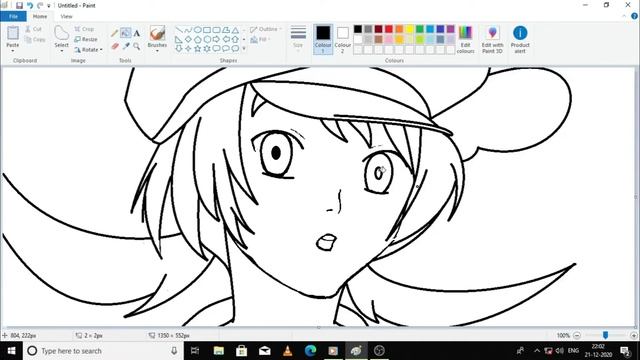Pick the Down arrow shape
The image size is (640, 360).
coord(179,49)
